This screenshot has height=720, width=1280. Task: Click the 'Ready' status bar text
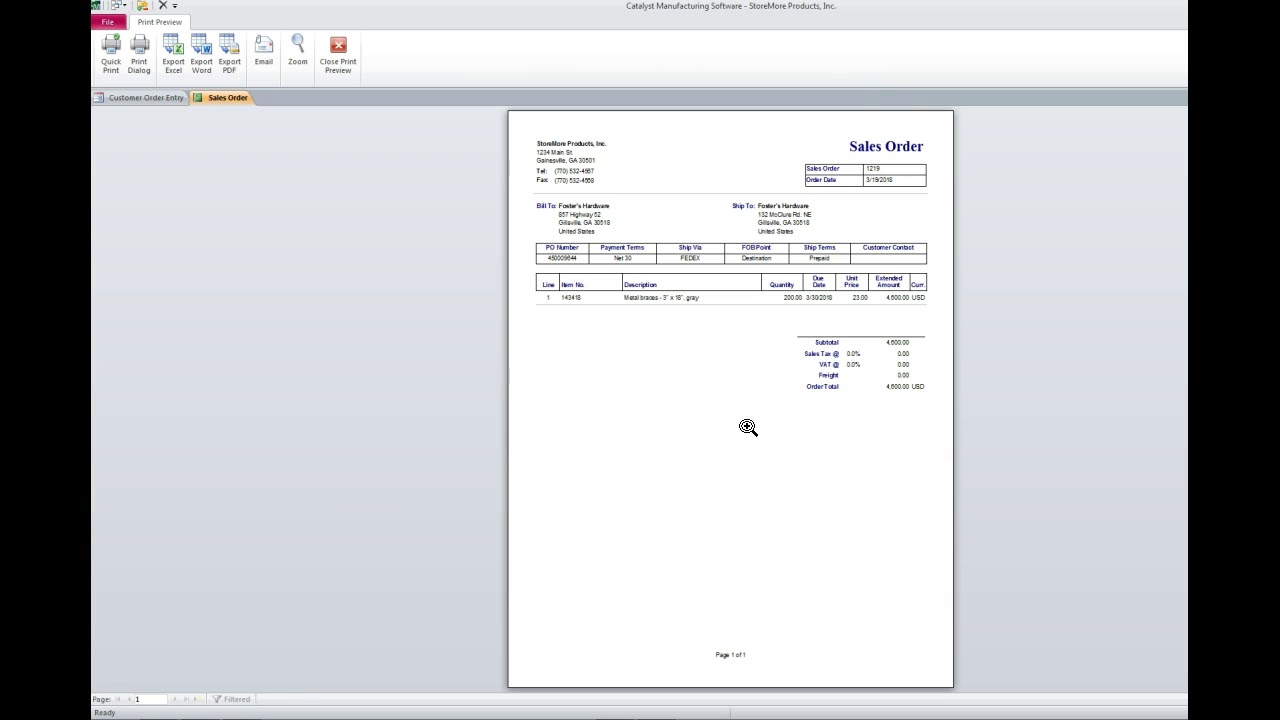coord(105,713)
